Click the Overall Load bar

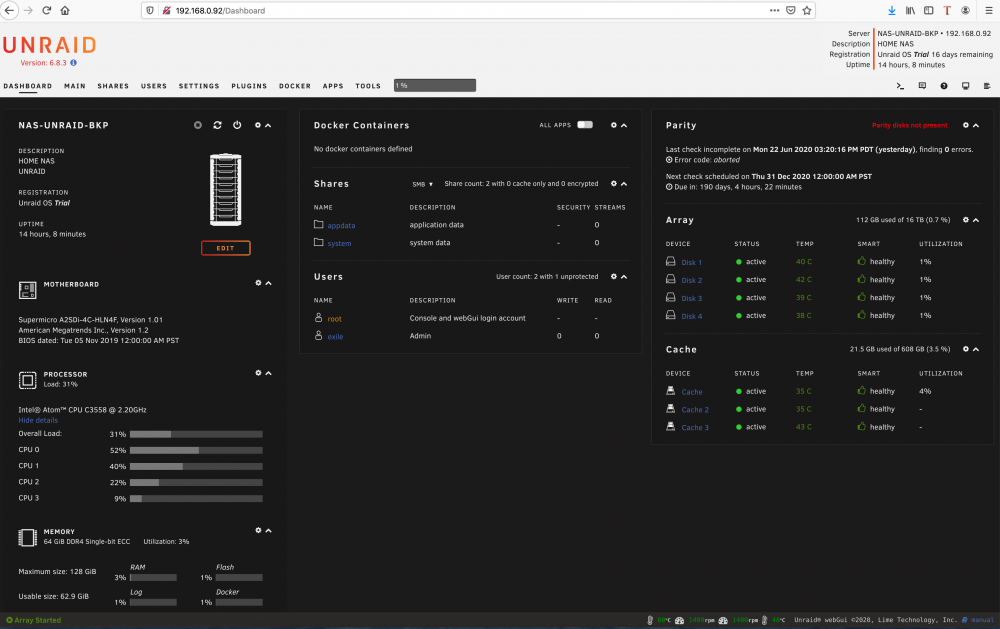tap(196, 434)
